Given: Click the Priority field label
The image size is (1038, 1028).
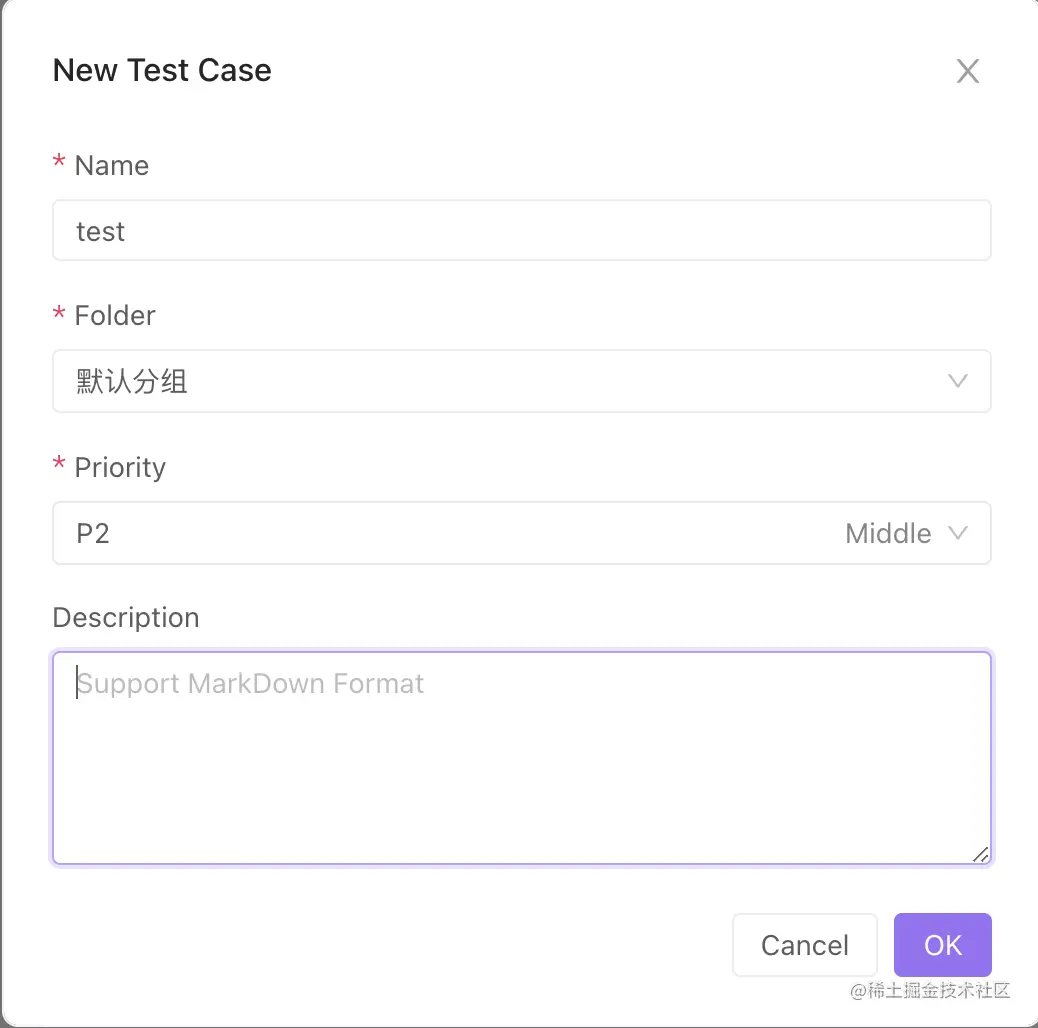Looking at the screenshot, I should coord(120,468).
